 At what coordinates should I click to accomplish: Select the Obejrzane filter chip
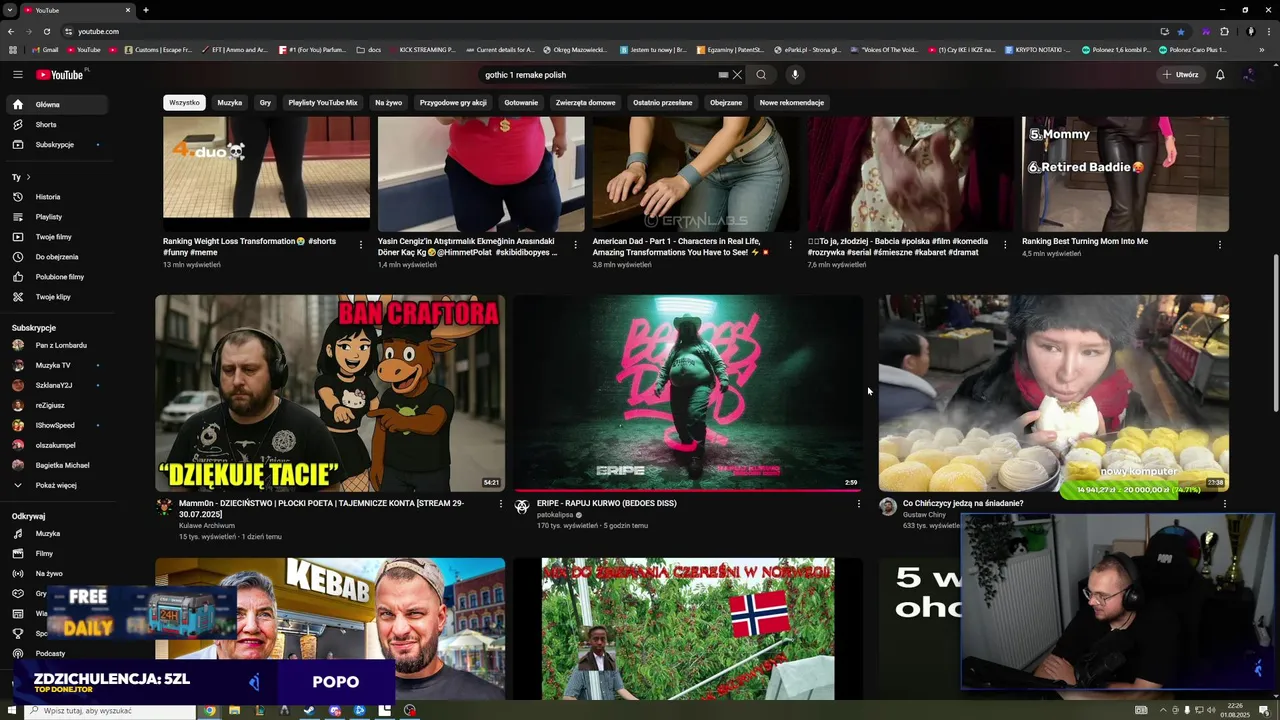[726, 103]
